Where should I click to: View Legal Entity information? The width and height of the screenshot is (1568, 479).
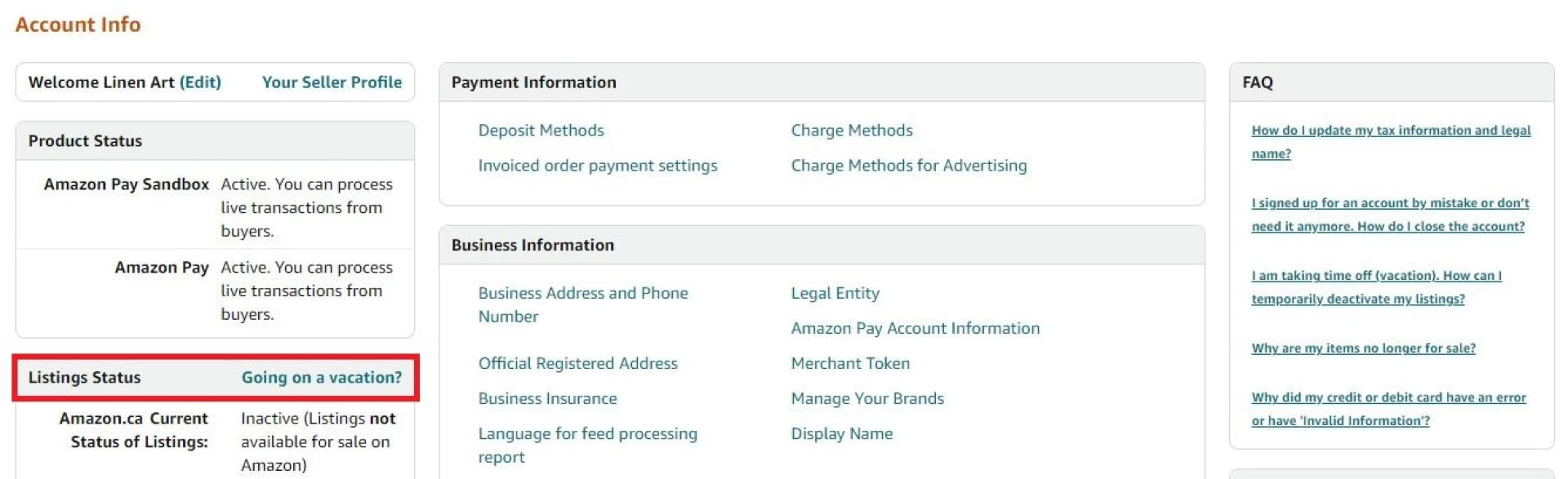tap(835, 292)
